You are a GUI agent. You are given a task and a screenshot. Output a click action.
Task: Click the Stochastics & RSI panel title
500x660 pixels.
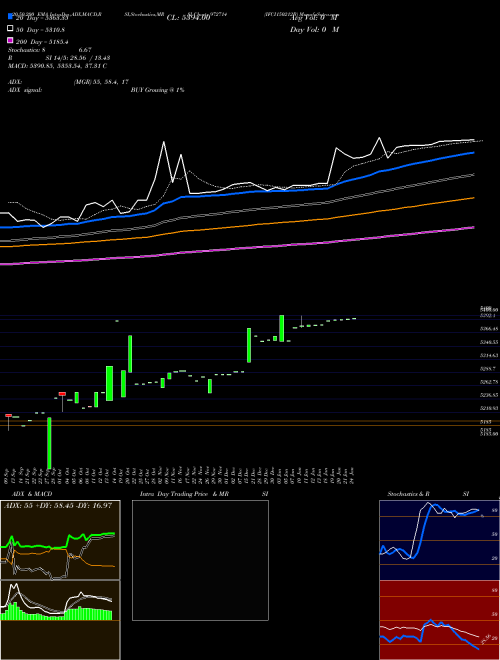[x=428, y=494]
